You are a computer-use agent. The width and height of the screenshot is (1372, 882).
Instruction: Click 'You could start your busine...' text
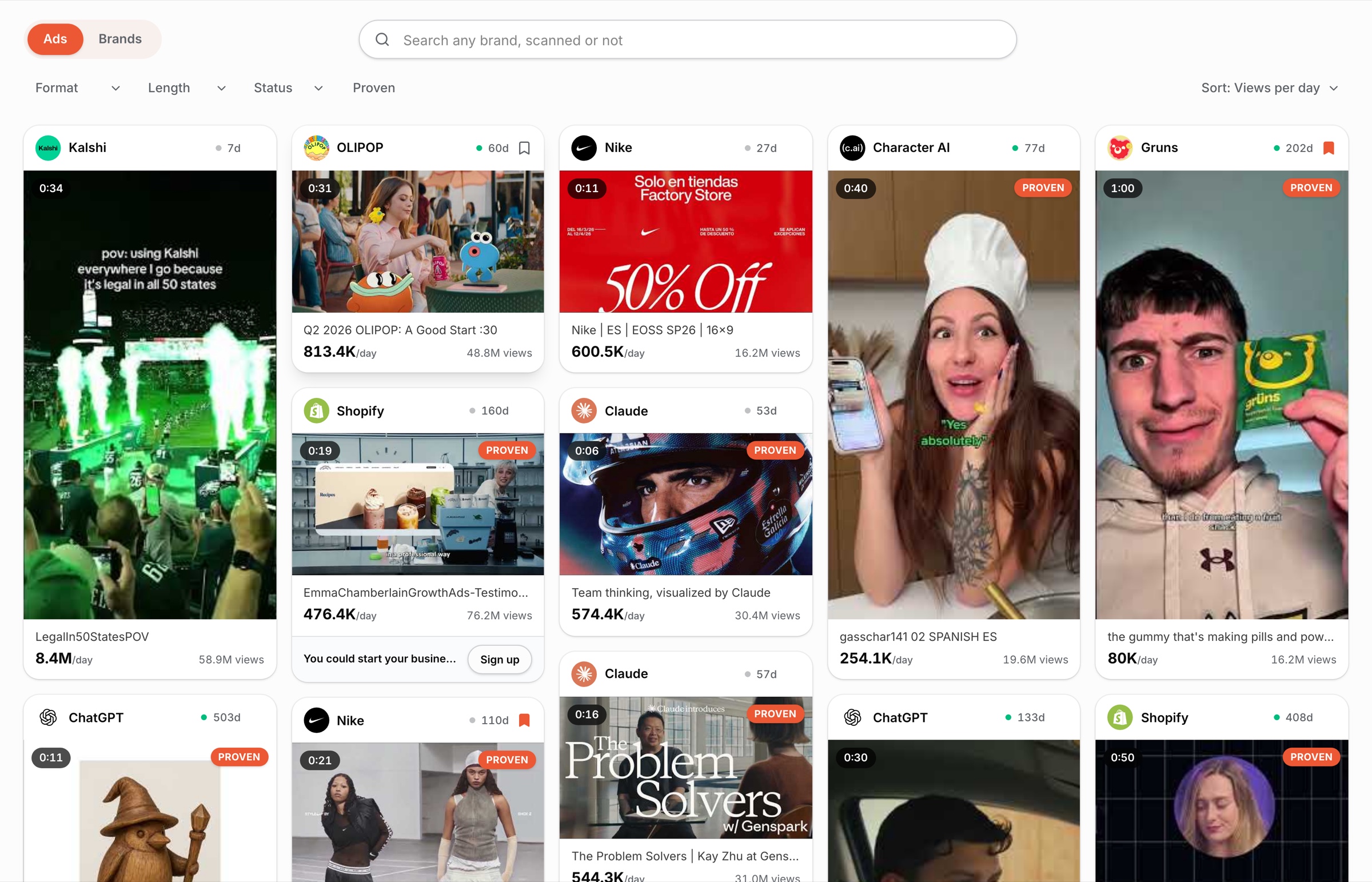point(380,659)
